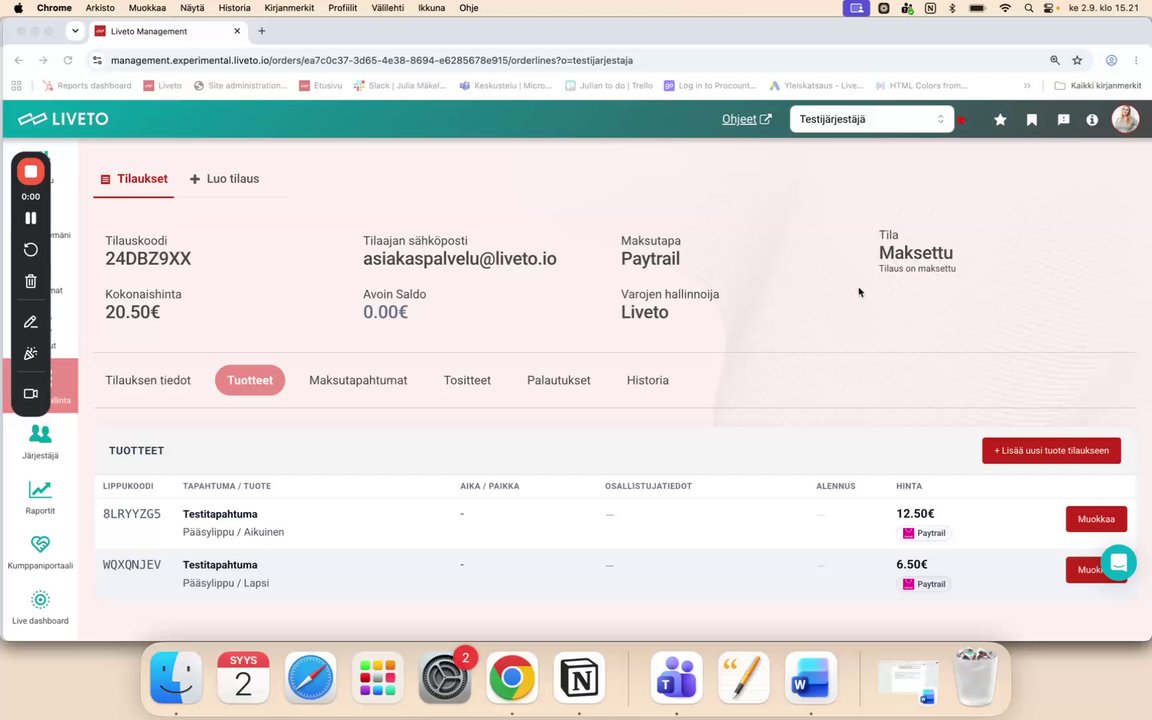Switch to the Historia tab
Image resolution: width=1152 pixels, height=720 pixels.
(x=647, y=381)
